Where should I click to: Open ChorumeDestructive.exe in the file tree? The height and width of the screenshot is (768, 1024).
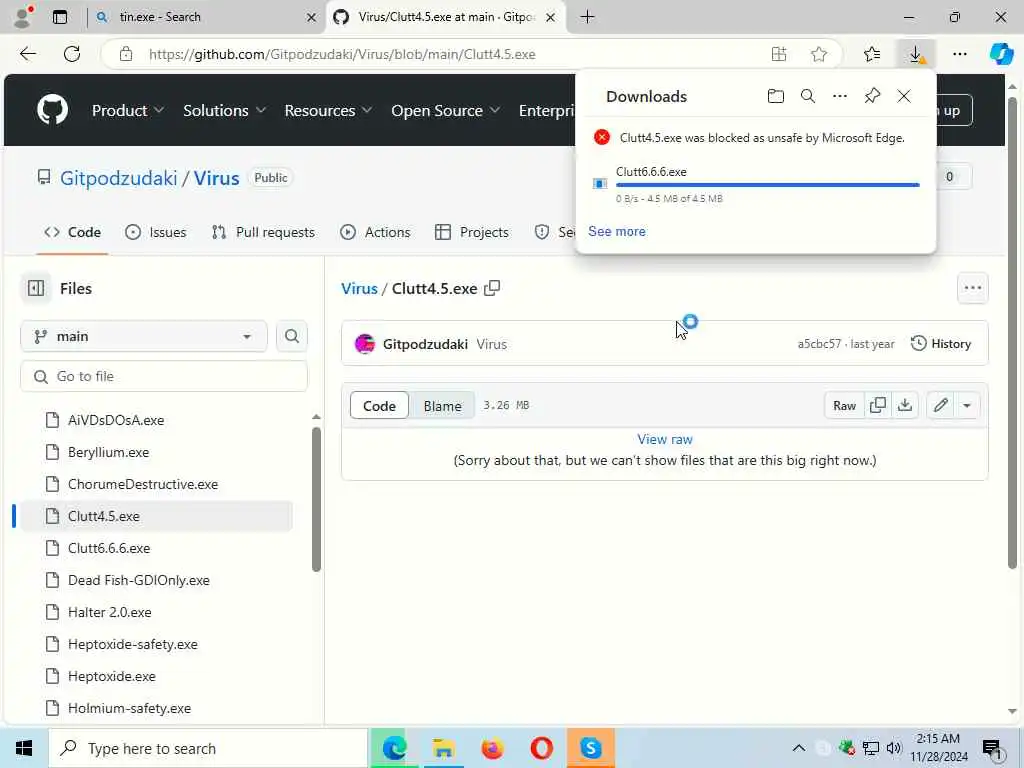(143, 484)
